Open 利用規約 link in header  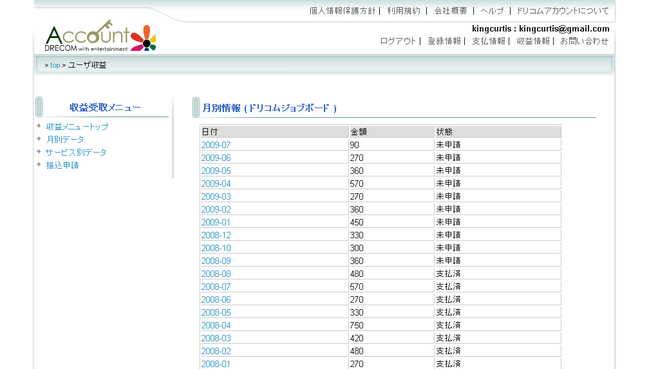coord(404,11)
